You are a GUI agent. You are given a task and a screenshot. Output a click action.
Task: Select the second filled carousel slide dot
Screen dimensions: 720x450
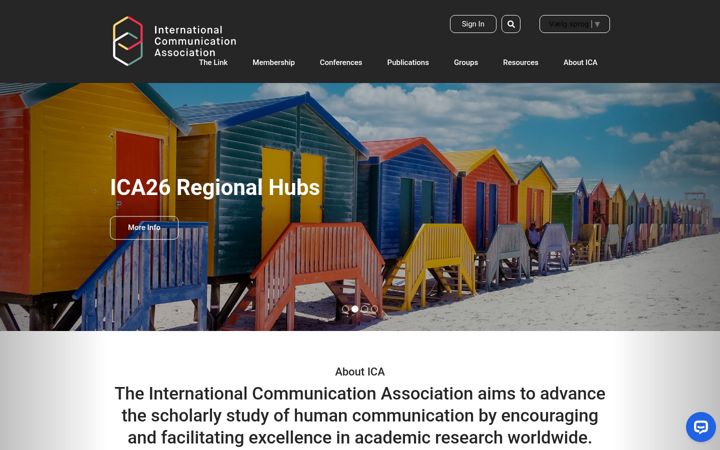355,309
